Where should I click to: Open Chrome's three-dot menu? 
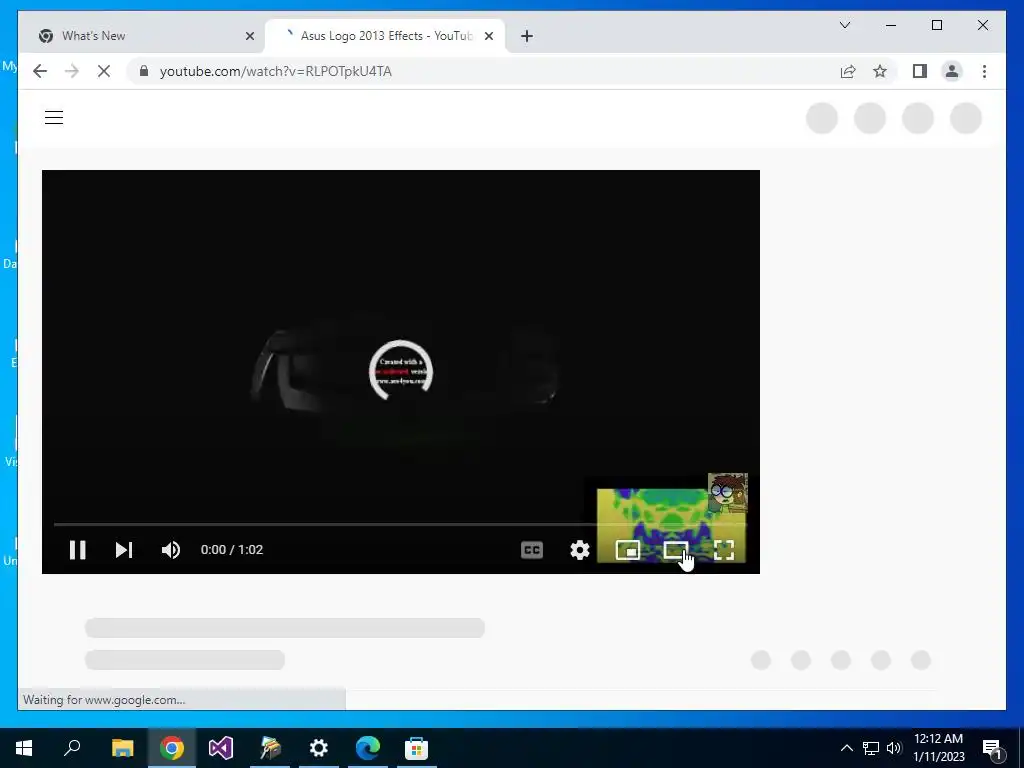pos(984,71)
